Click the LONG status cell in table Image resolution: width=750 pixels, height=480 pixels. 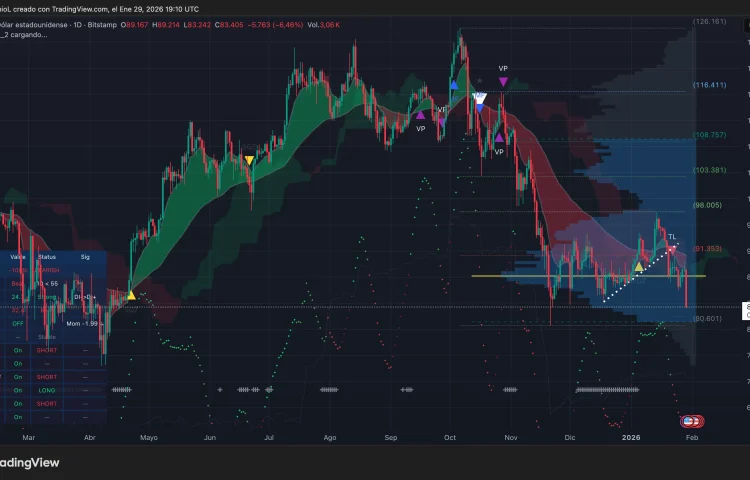click(47, 388)
